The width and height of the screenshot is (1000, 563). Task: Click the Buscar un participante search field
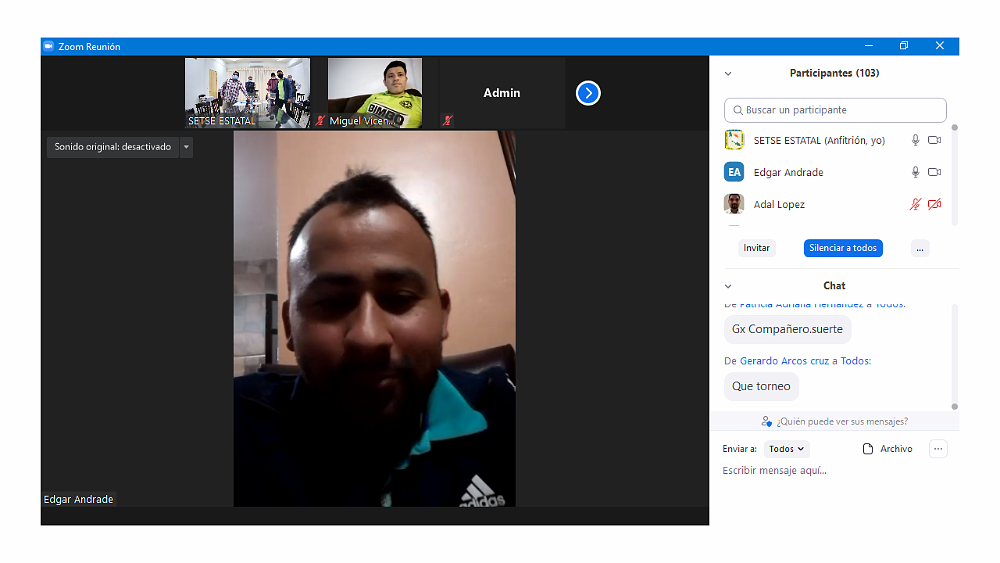(x=835, y=110)
